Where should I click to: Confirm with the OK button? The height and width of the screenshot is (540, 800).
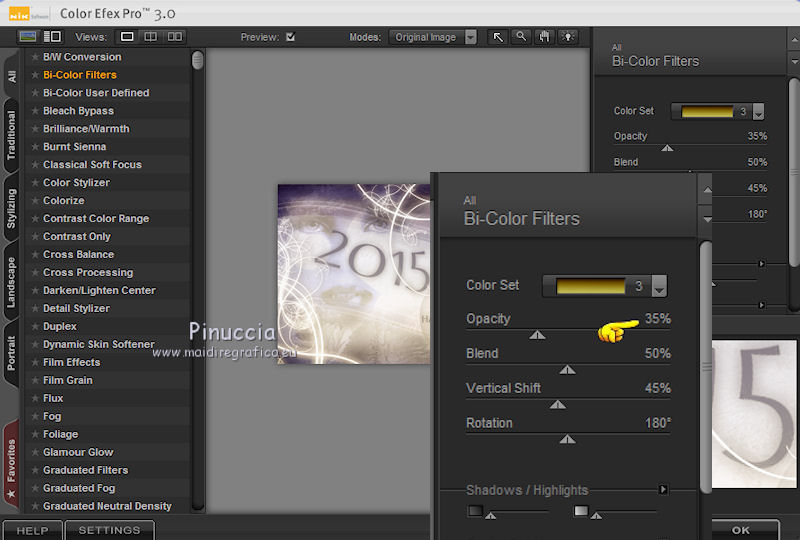coord(741,530)
